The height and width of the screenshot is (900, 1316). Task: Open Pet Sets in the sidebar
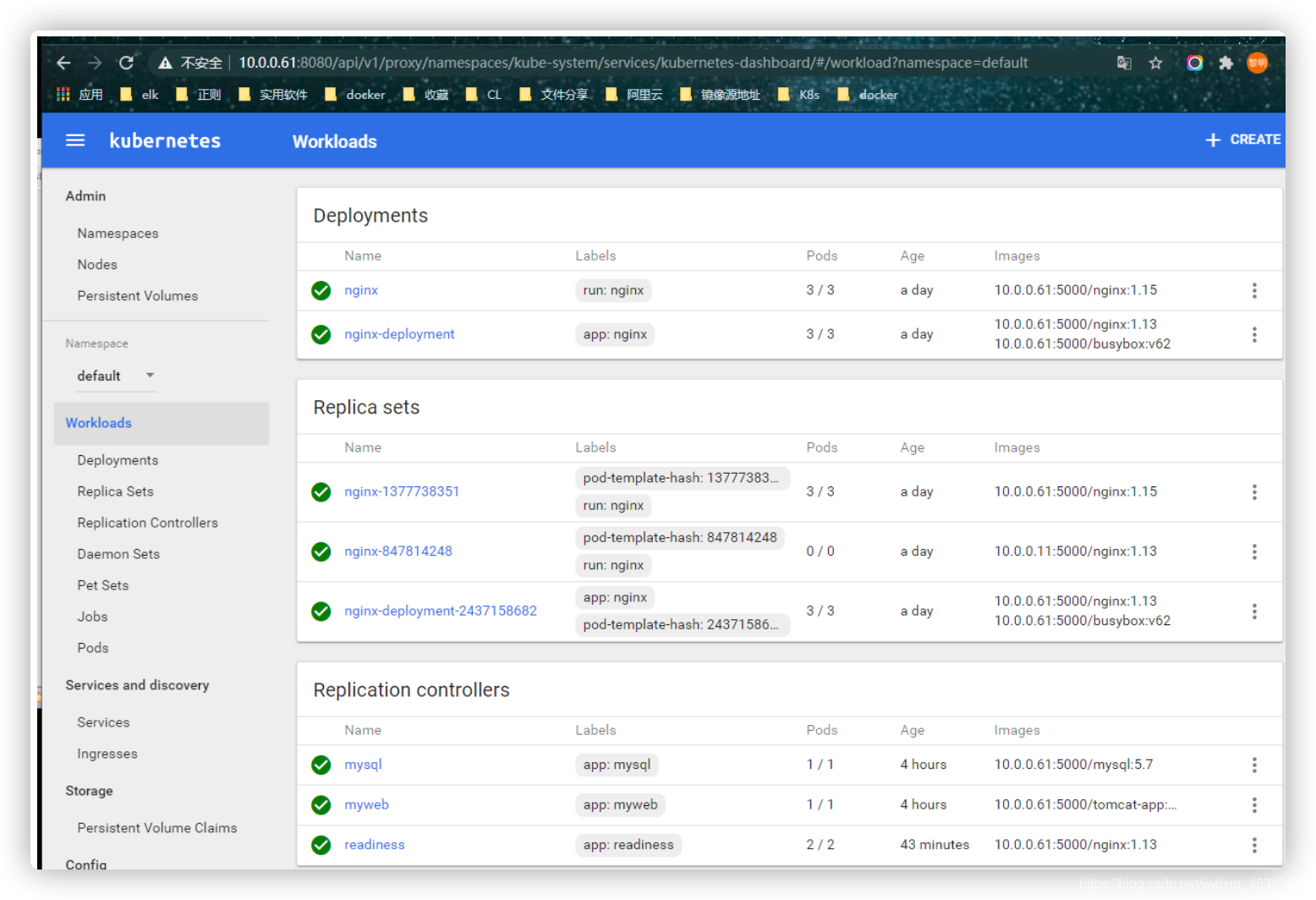pos(103,585)
